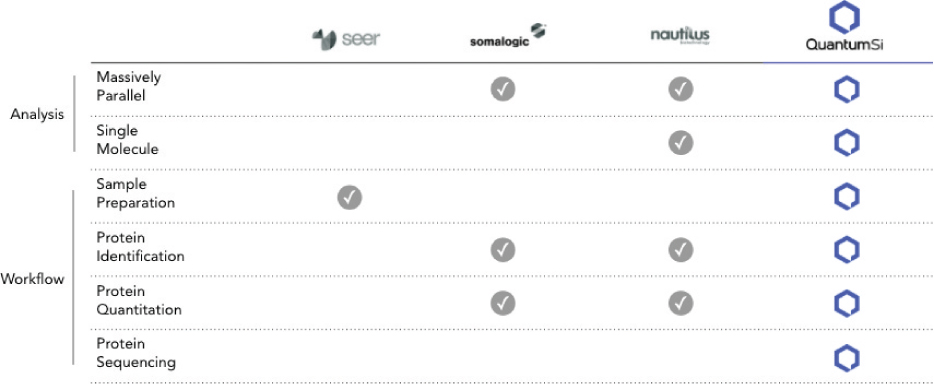Click Seer checkmark for Sample Preparation

click(x=350, y=197)
